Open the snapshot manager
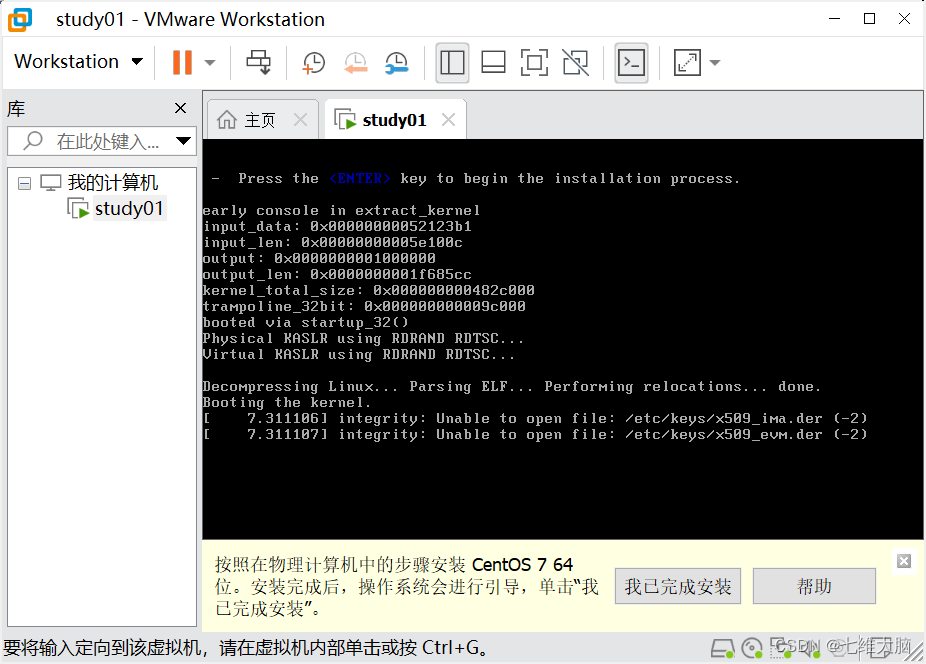 (x=396, y=63)
